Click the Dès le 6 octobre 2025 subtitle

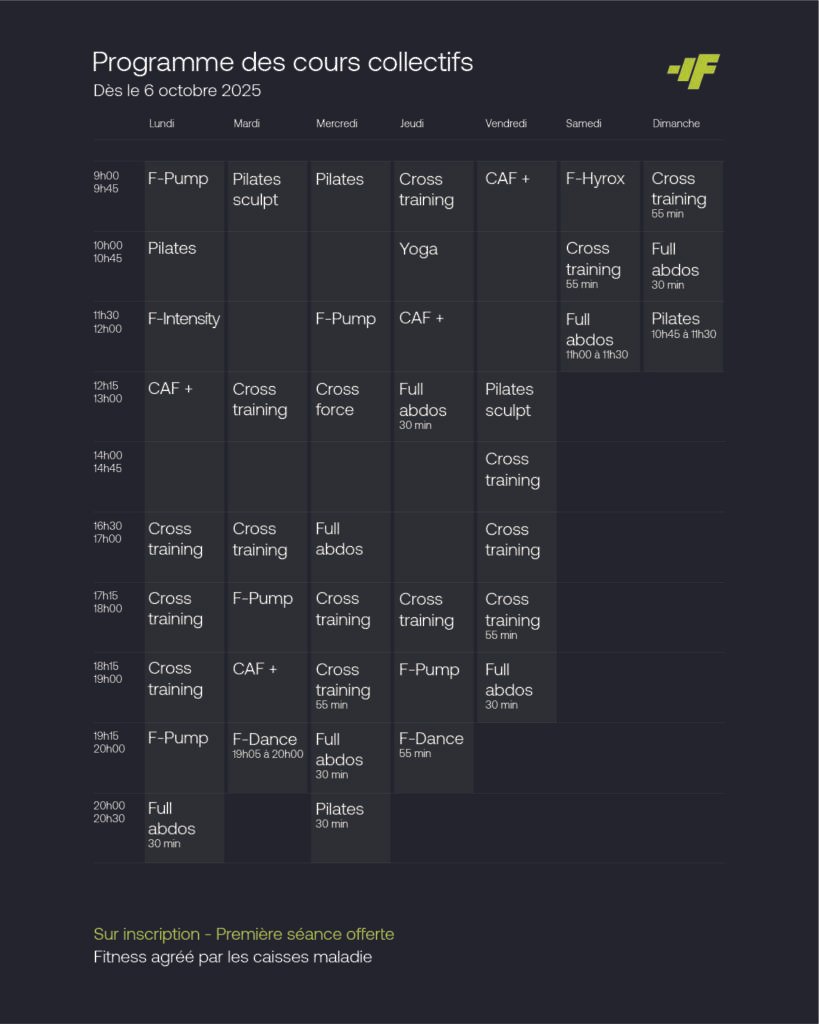176,91
